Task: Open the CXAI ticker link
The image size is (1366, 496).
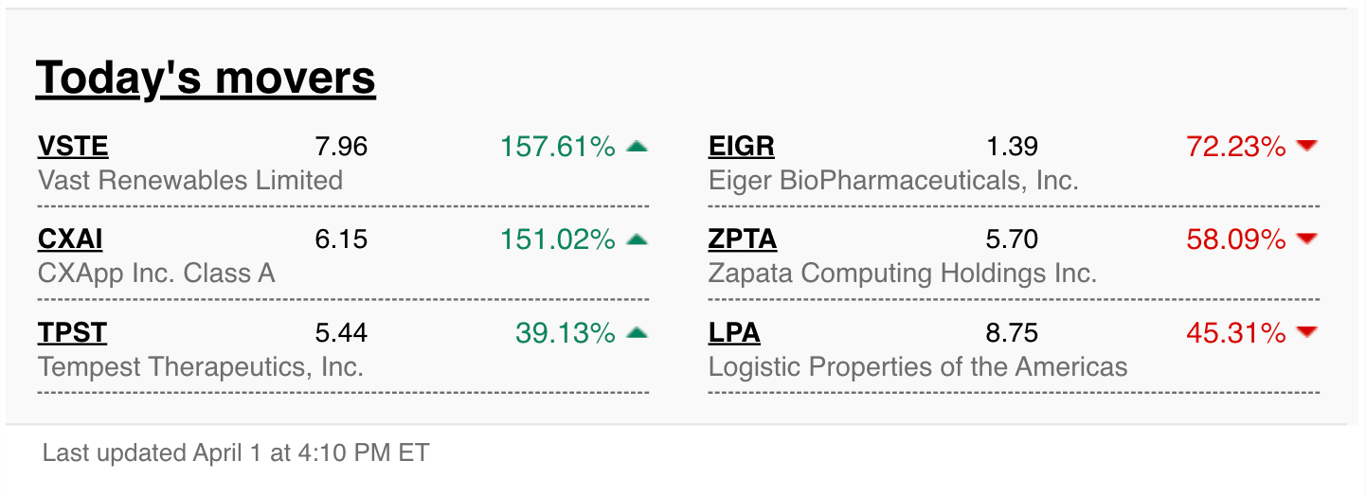Action: pos(70,240)
